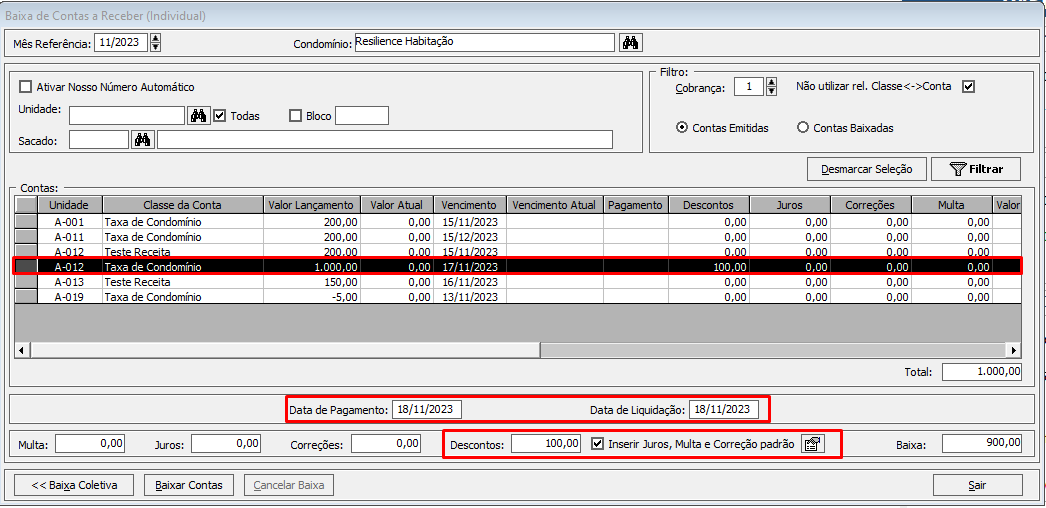Click the Pagamento column header
Viewport: 1046px width, 508px height.
(x=636, y=204)
